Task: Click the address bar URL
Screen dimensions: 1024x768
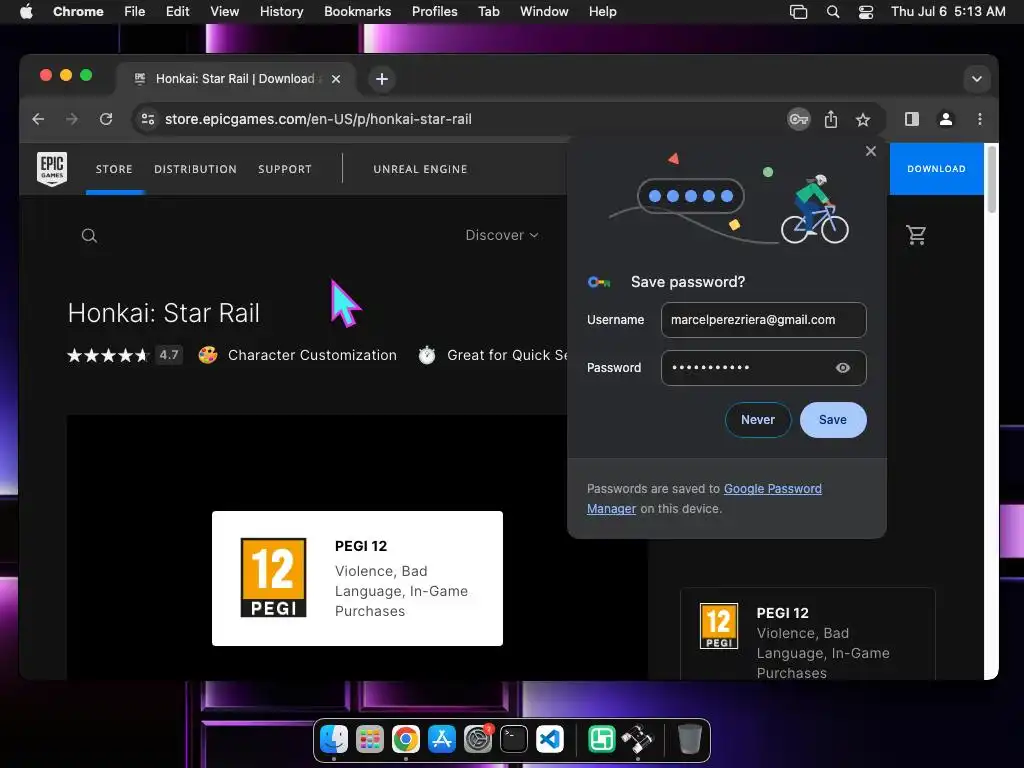Action: click(318, 119)
